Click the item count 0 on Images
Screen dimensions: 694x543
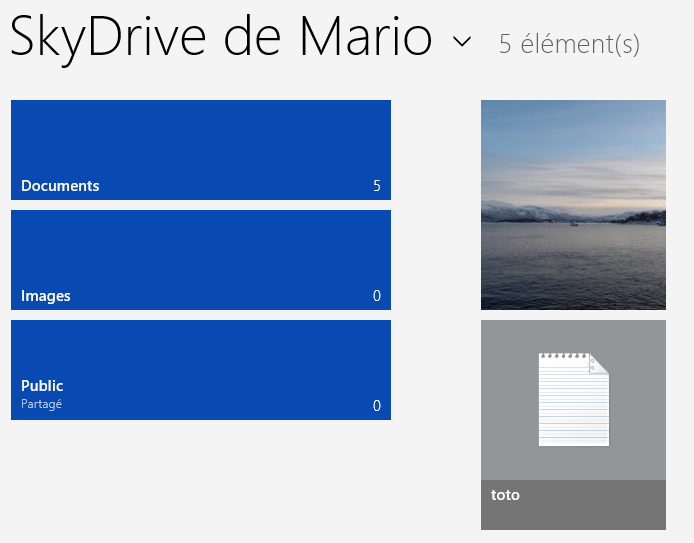[377, 296]
